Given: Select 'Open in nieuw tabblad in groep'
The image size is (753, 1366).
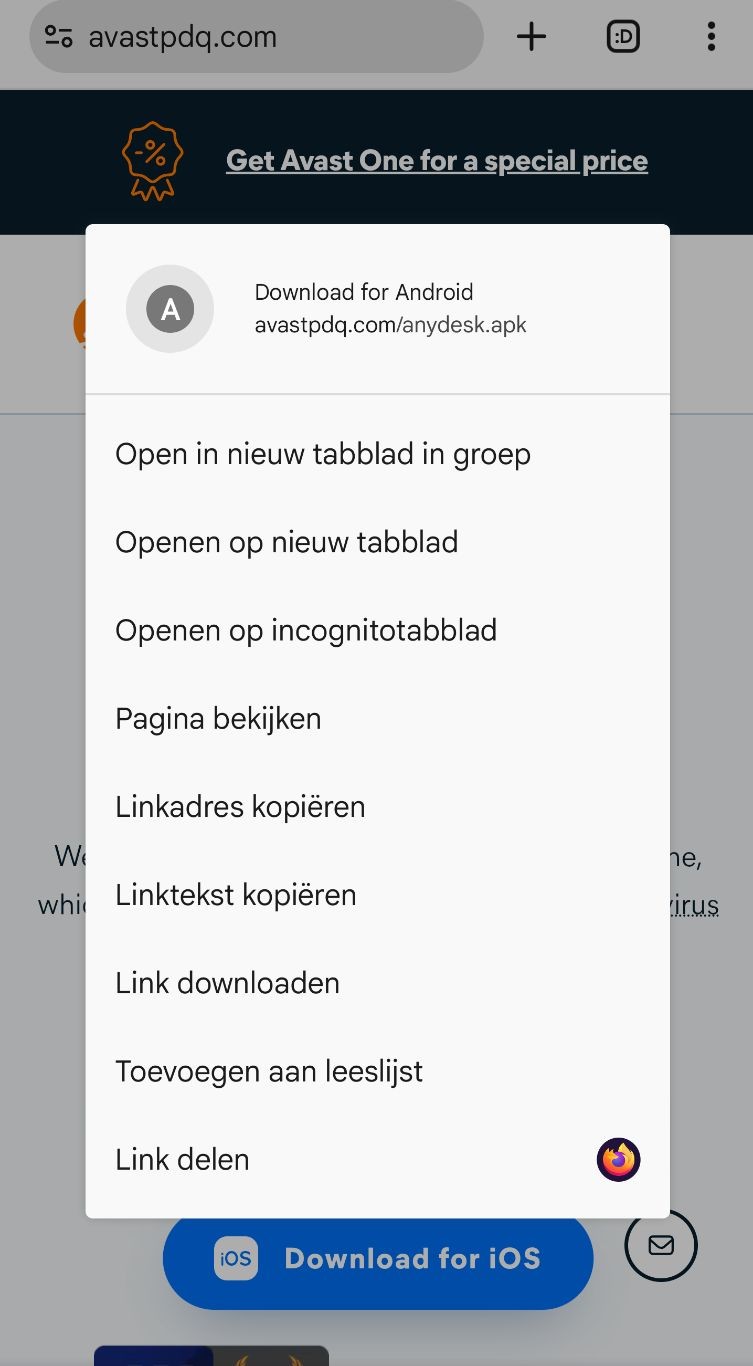Looking at the screenshot, I should (x=378, y=454).
